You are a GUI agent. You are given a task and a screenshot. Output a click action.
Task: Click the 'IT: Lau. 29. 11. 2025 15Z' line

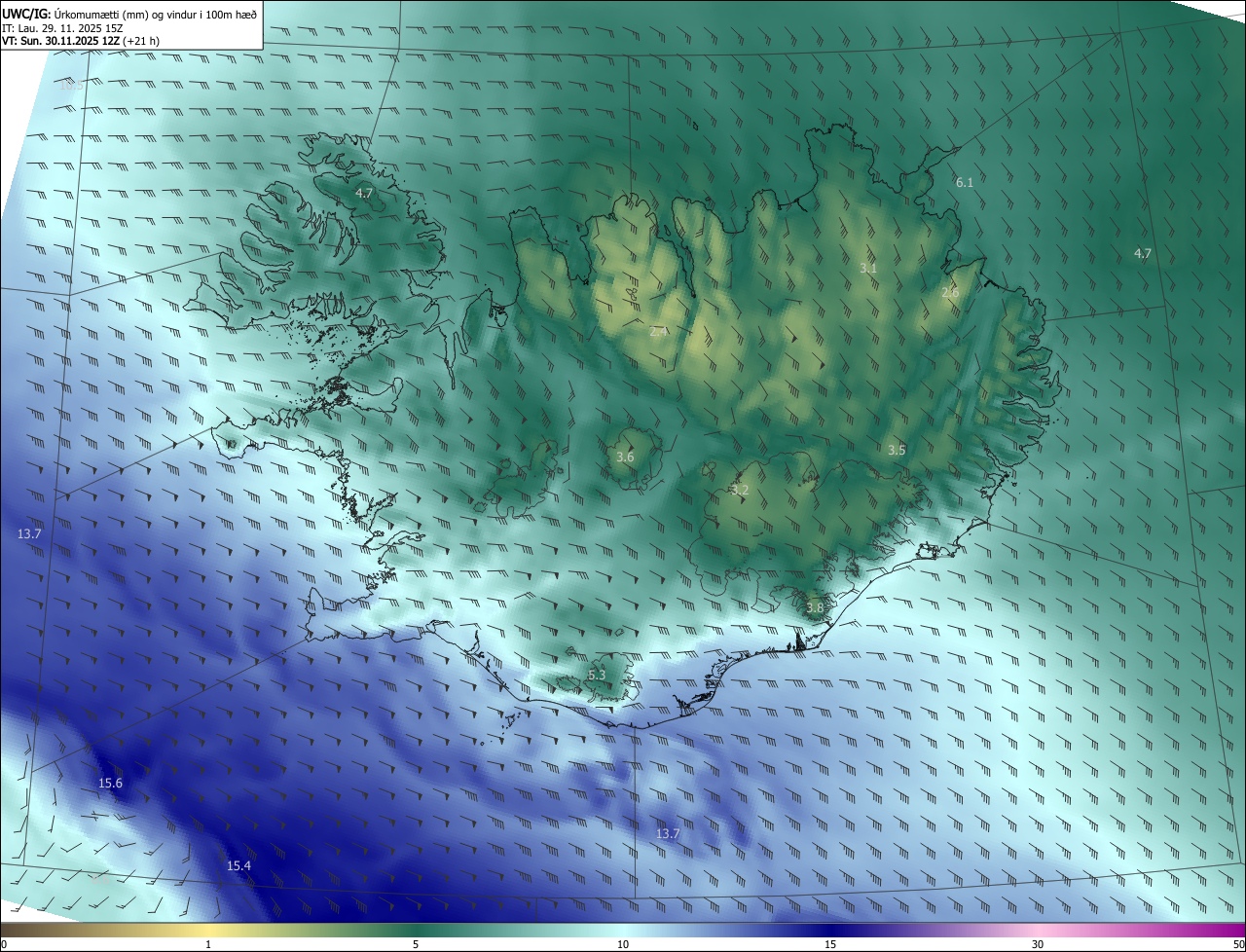click(x=62, y=27)
